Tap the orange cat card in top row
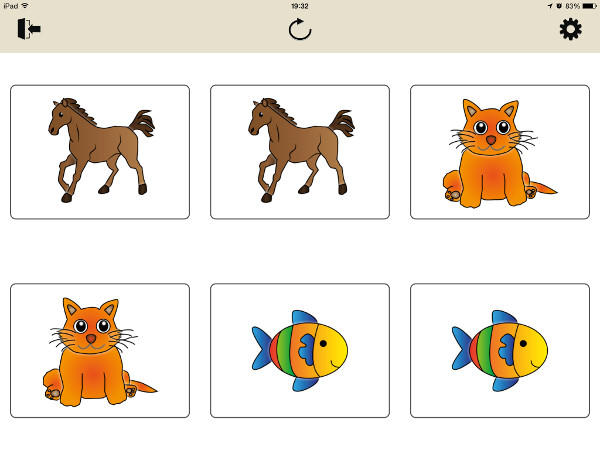This screenshot has width=600, height=450. [500, 152]
